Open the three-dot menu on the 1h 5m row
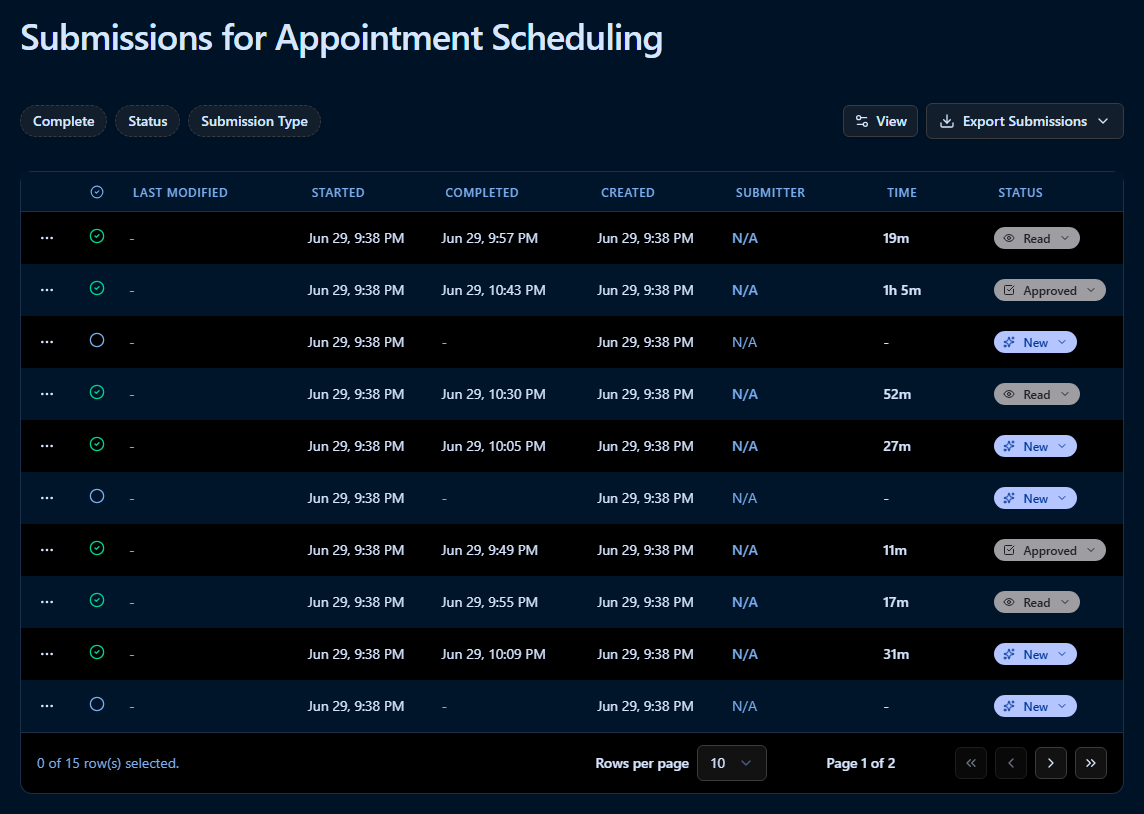The width and height of the screenshot is (1144, 814). (47, 290)
